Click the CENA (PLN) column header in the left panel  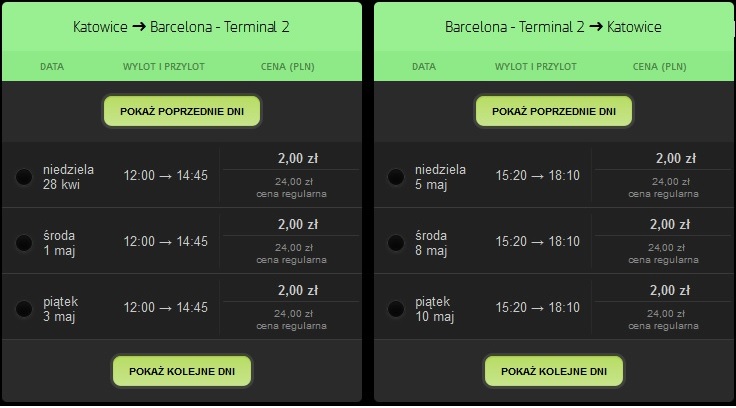(288, 67)
